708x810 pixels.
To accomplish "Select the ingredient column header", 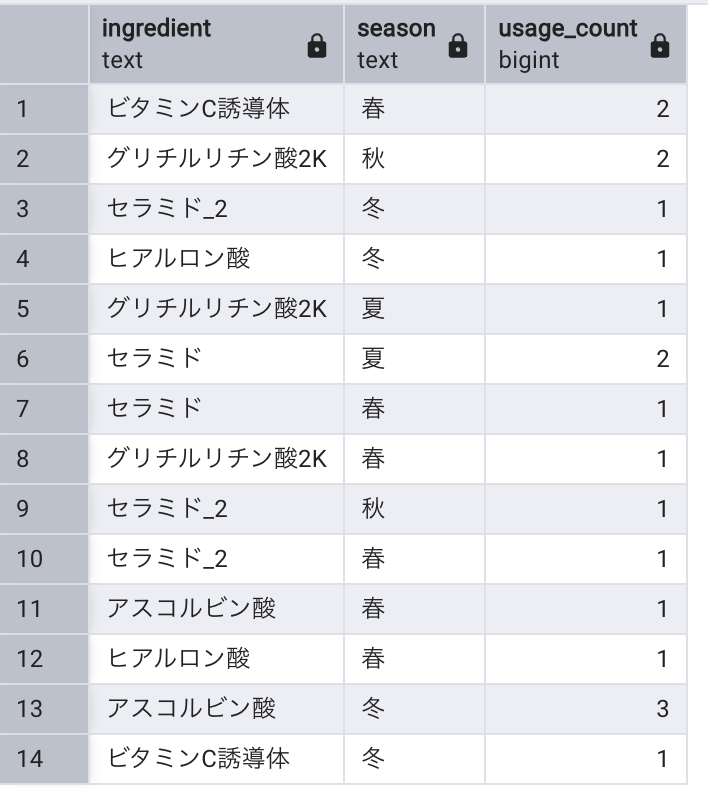I will click(x=216, y=44).
